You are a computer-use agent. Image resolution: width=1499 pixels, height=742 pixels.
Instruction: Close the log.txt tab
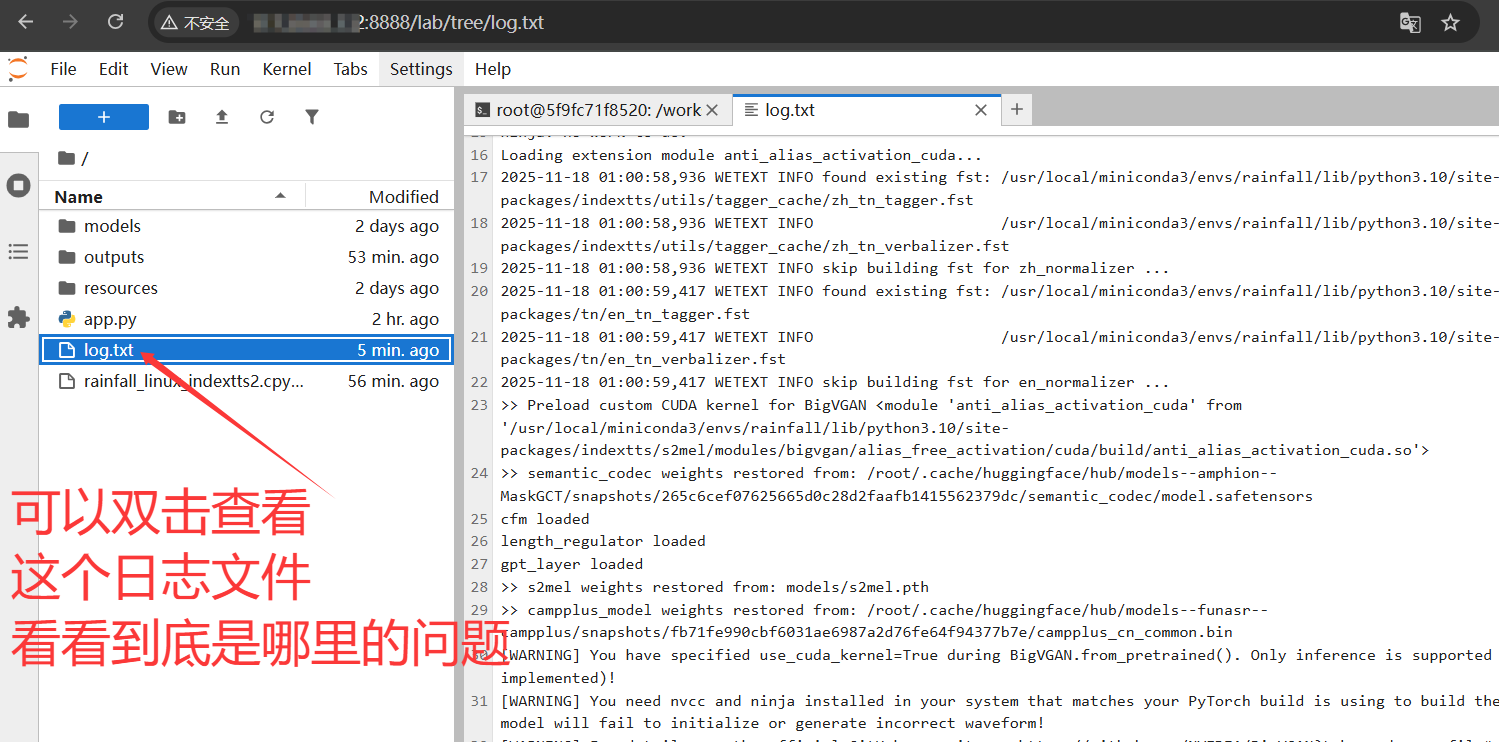[981, 110]
